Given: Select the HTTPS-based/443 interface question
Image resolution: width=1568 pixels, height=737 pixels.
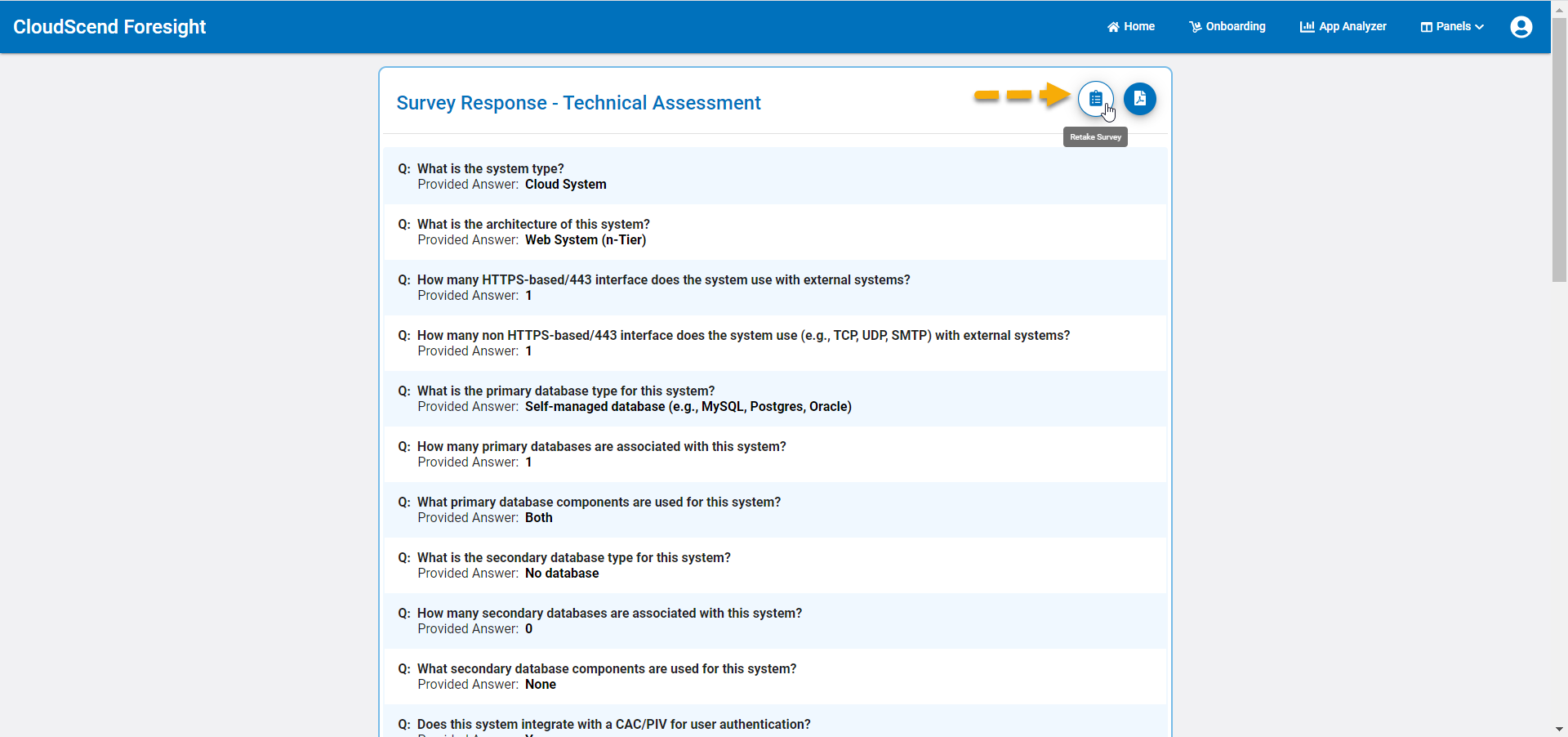Looking at the screenshot, I should point(663,280).
